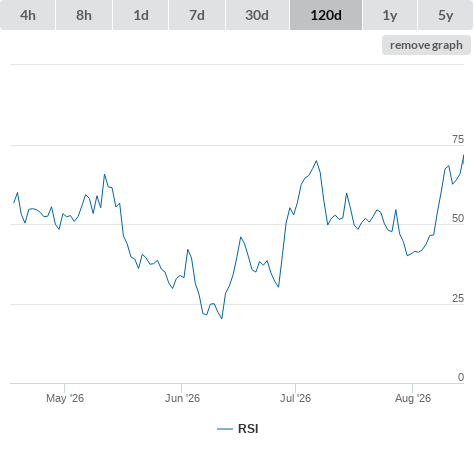This screenshot has height=455, width=474.
Task: Click the Aug '26 axis label
Action: (x=413, y=398)
